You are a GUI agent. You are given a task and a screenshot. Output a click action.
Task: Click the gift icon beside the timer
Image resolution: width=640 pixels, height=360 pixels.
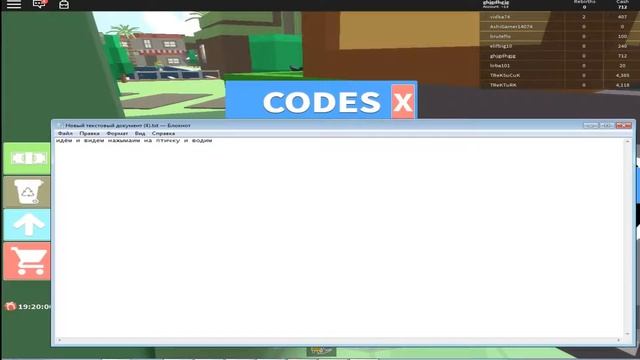[10, 306]
